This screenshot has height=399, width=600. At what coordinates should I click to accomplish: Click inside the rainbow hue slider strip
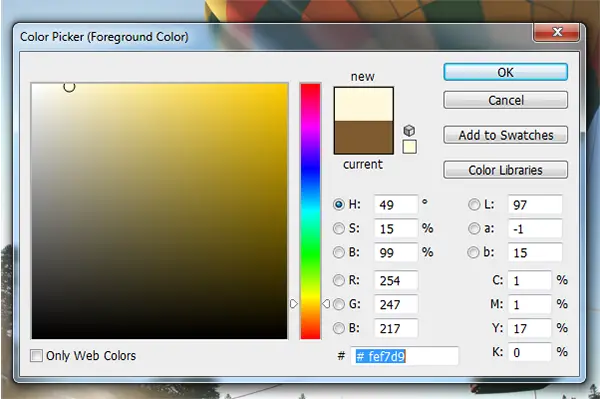point(310,211)
